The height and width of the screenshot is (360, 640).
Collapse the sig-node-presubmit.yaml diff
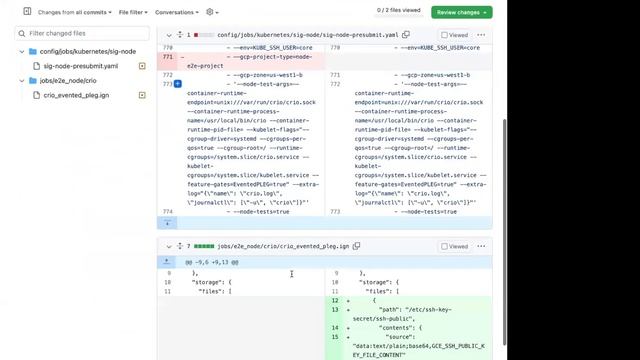[x=169, y=35]
